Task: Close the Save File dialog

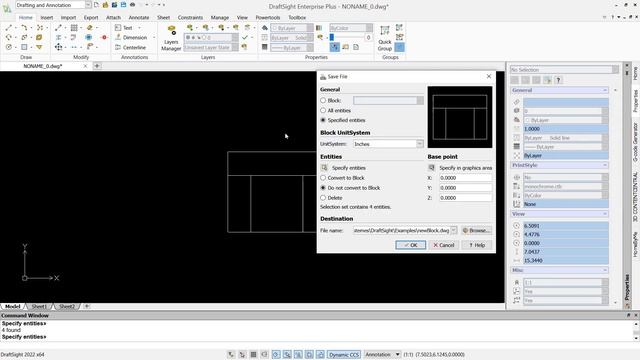Action: click(x=489, y=76)
